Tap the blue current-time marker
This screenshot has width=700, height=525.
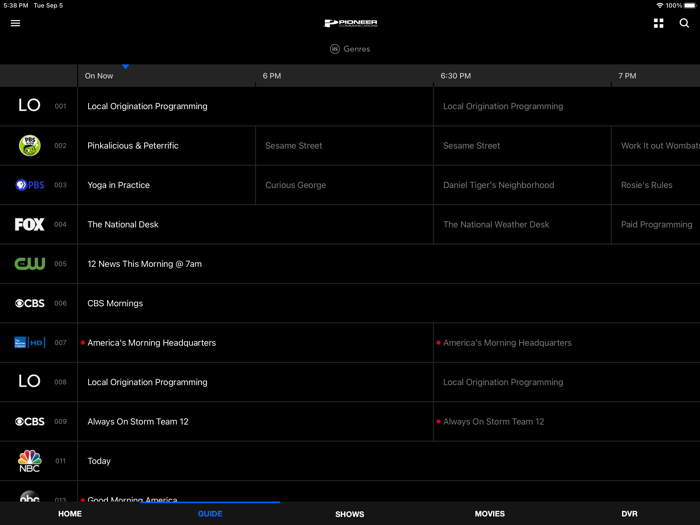125,67
